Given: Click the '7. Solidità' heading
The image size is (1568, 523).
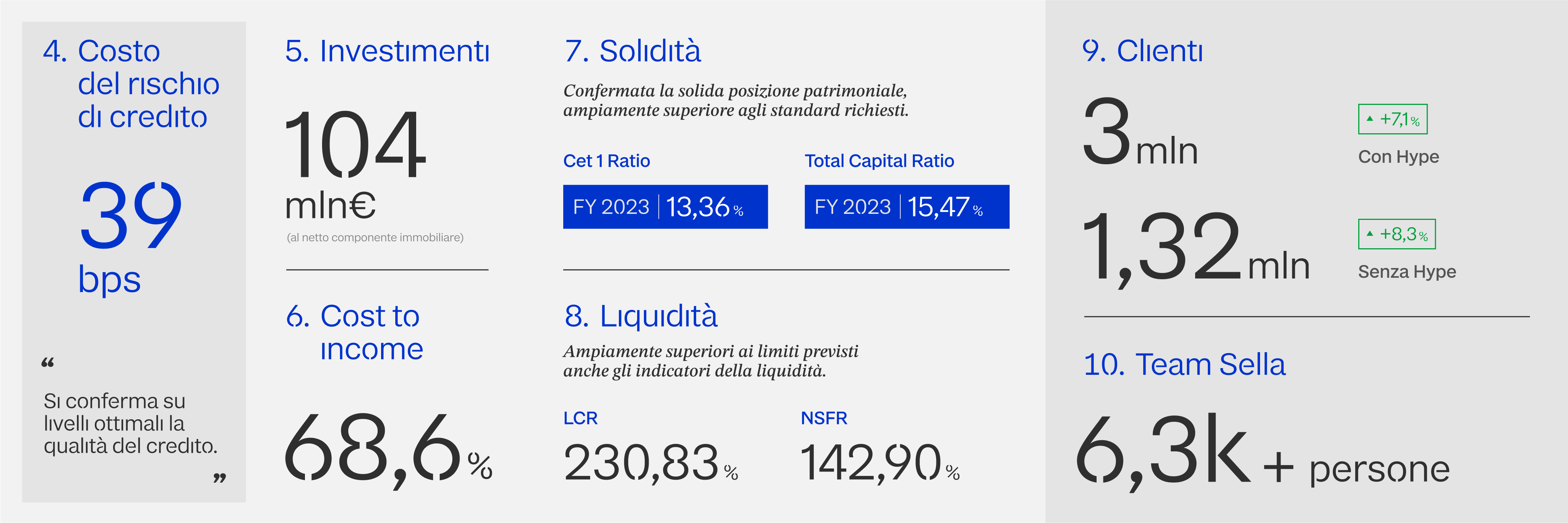Looking at the screenshot, I should click(x=632, y=50).
